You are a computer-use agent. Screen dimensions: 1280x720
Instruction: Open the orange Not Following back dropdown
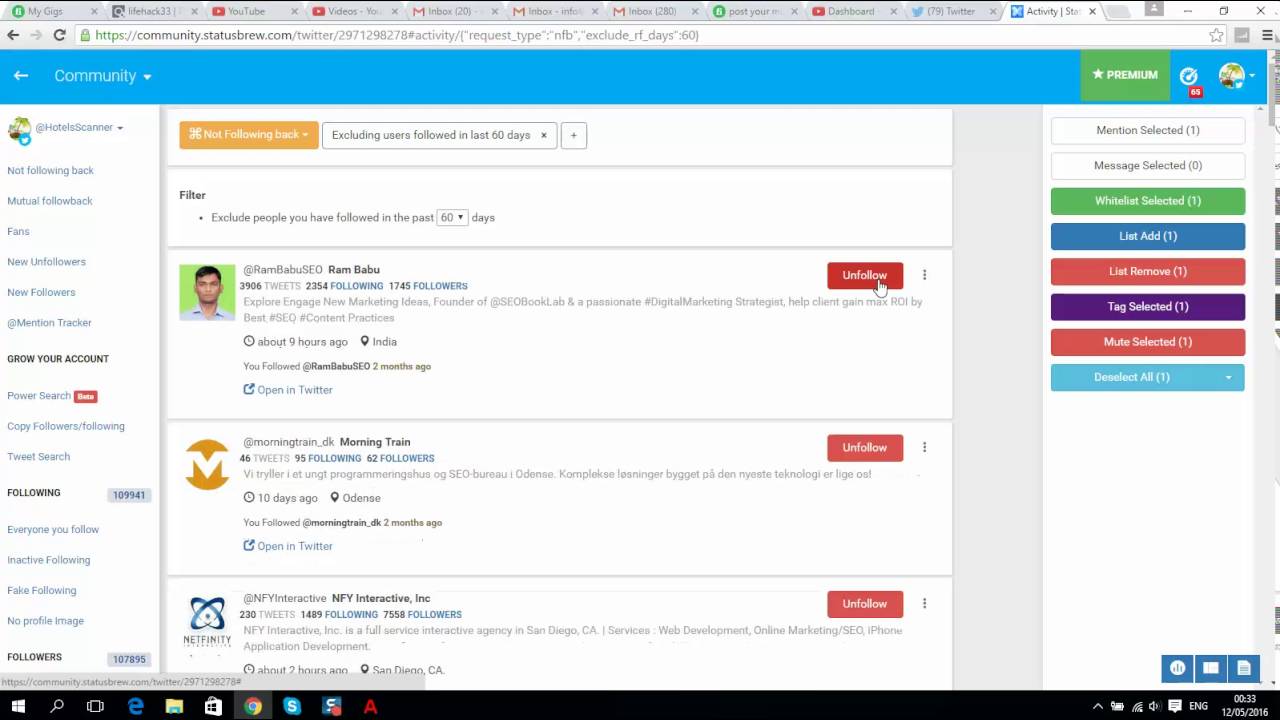(x=249, y=135)
